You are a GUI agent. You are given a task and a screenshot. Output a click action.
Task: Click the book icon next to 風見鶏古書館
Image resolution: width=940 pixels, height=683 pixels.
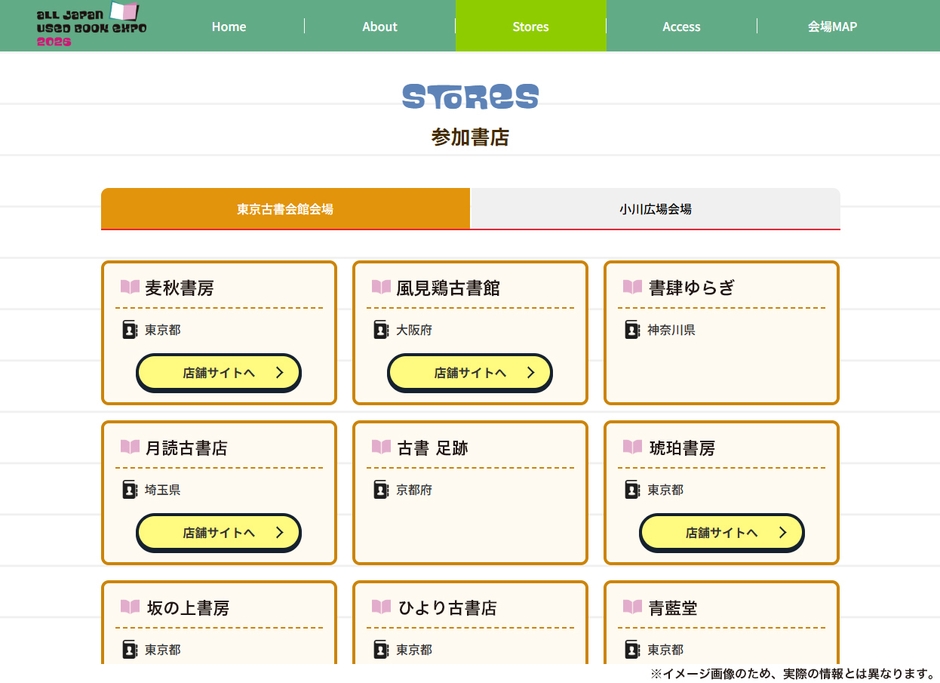[381, 287]
